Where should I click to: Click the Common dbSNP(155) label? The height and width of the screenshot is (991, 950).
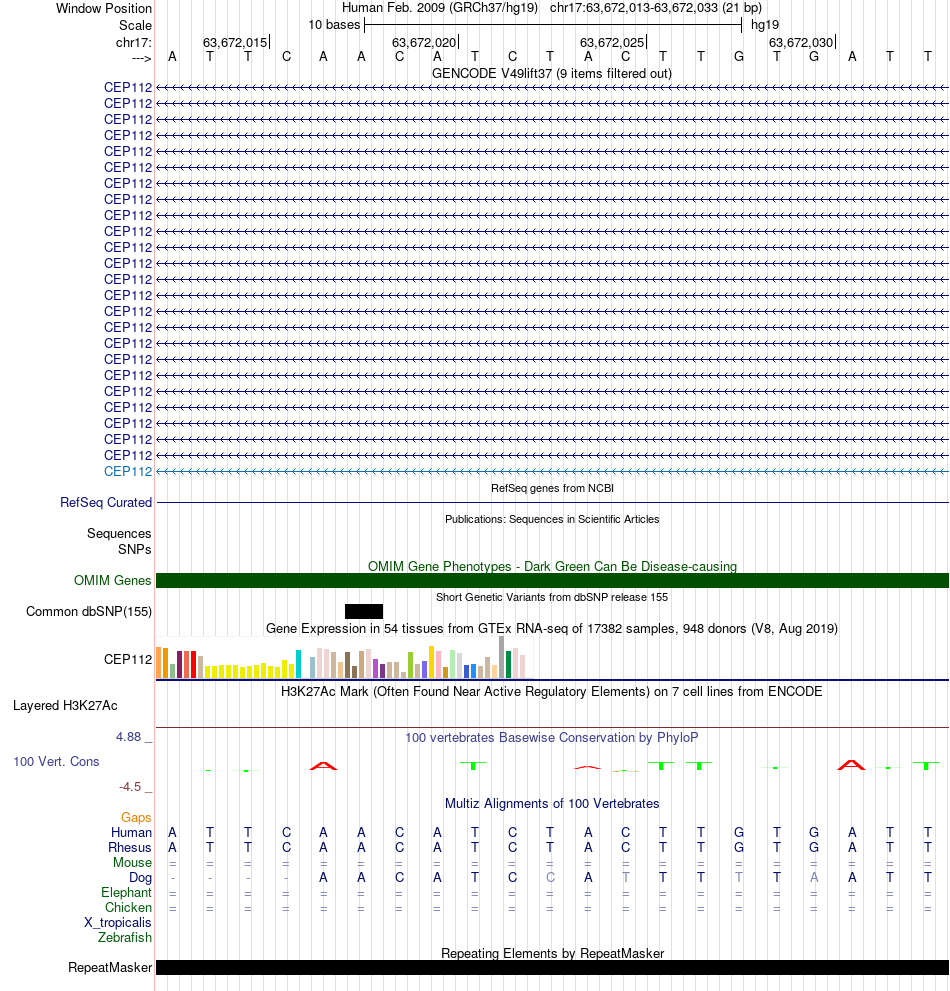[x=89, y=611]
